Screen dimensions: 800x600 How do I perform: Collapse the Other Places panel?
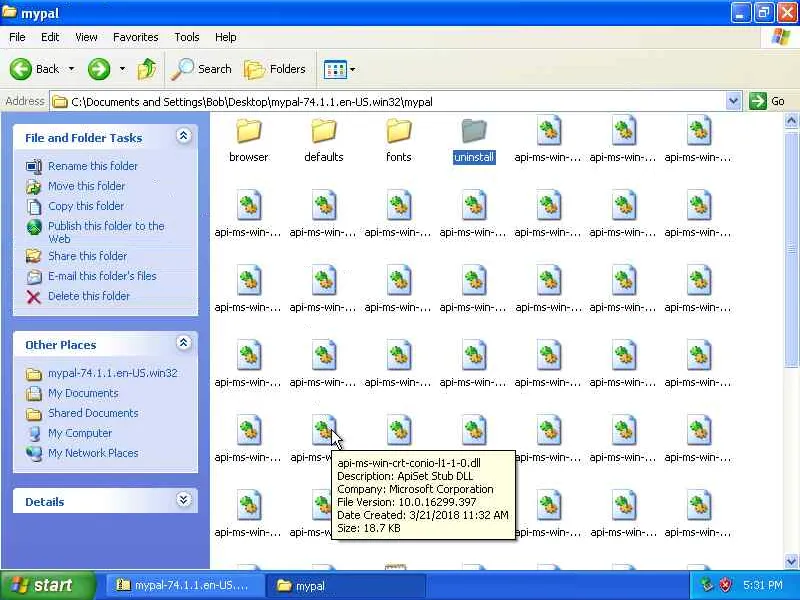pos(183,343)
